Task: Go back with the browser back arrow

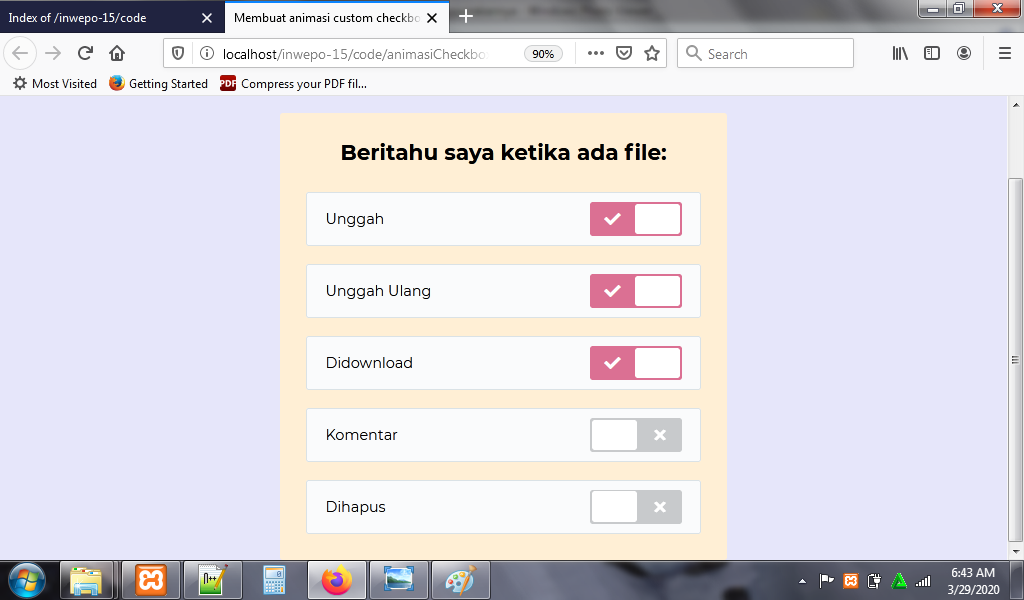Action: coord(20,53)
